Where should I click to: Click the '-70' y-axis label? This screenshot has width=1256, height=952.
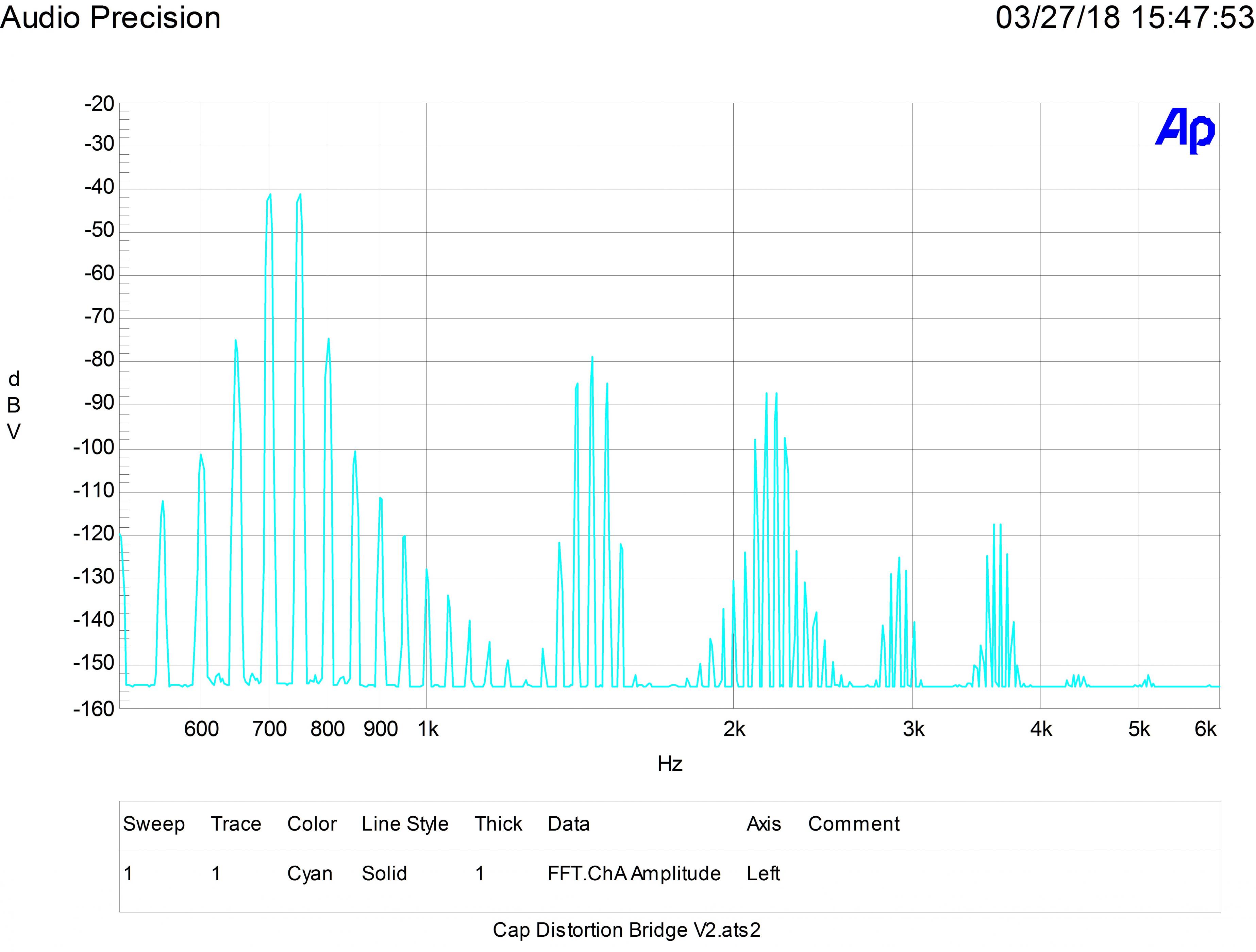point(99,316)
